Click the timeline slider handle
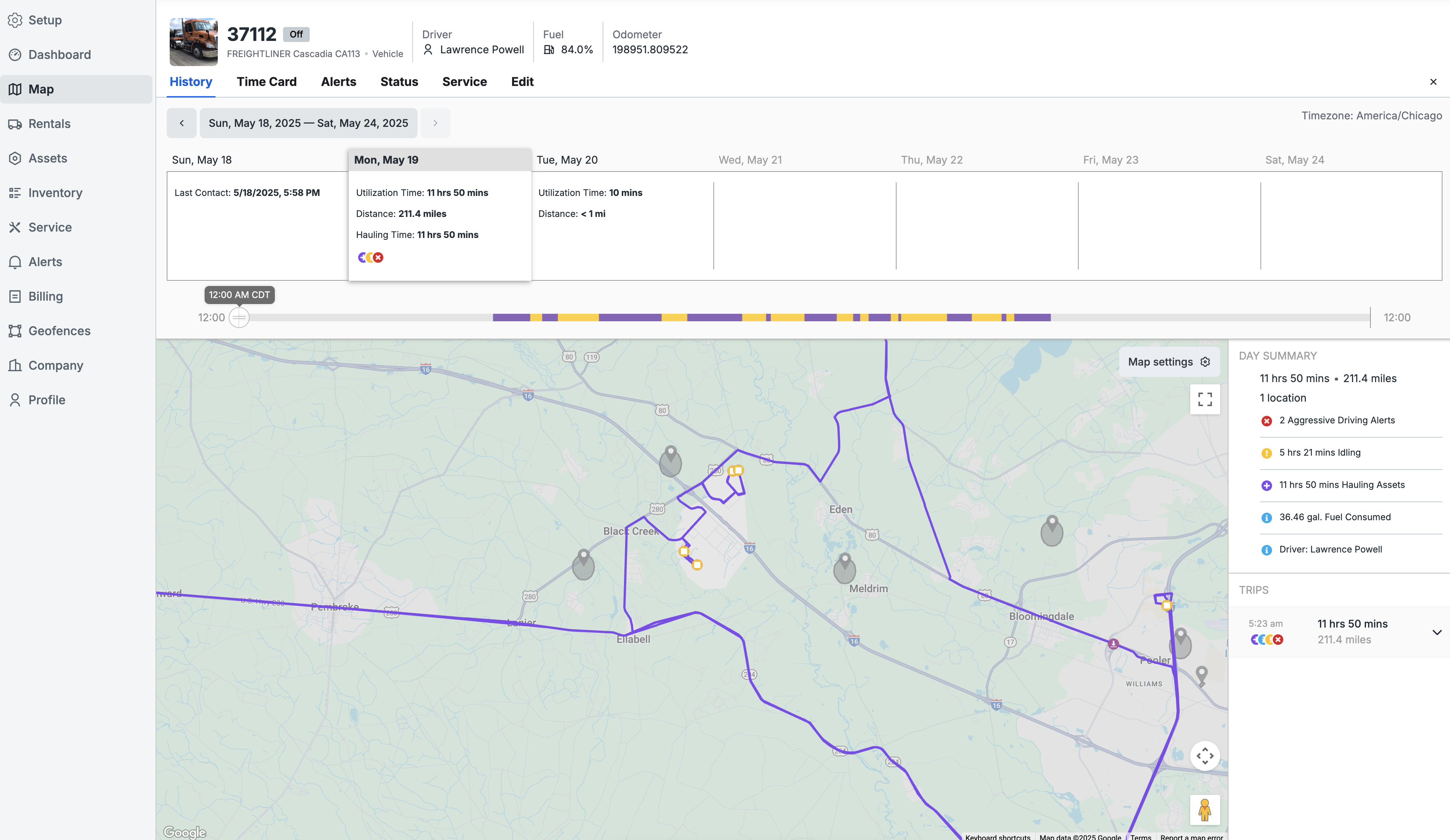Image resolution: width=1450 pixels, height=840 pixels. [239, 318]
